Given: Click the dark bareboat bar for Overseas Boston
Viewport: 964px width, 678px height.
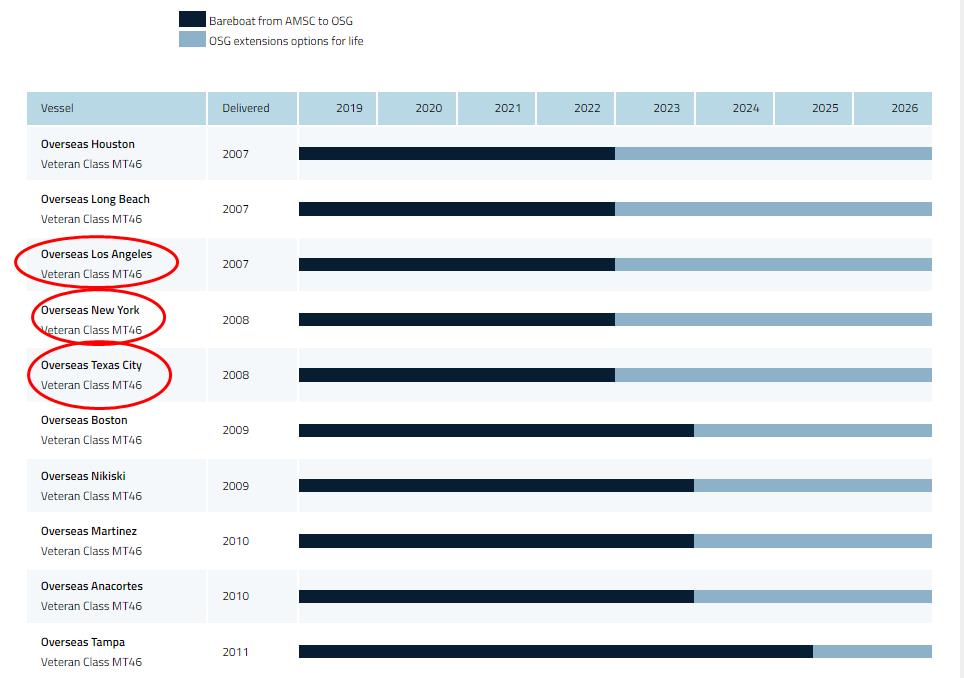Looking at the screenshot, I should click(496, 430).
